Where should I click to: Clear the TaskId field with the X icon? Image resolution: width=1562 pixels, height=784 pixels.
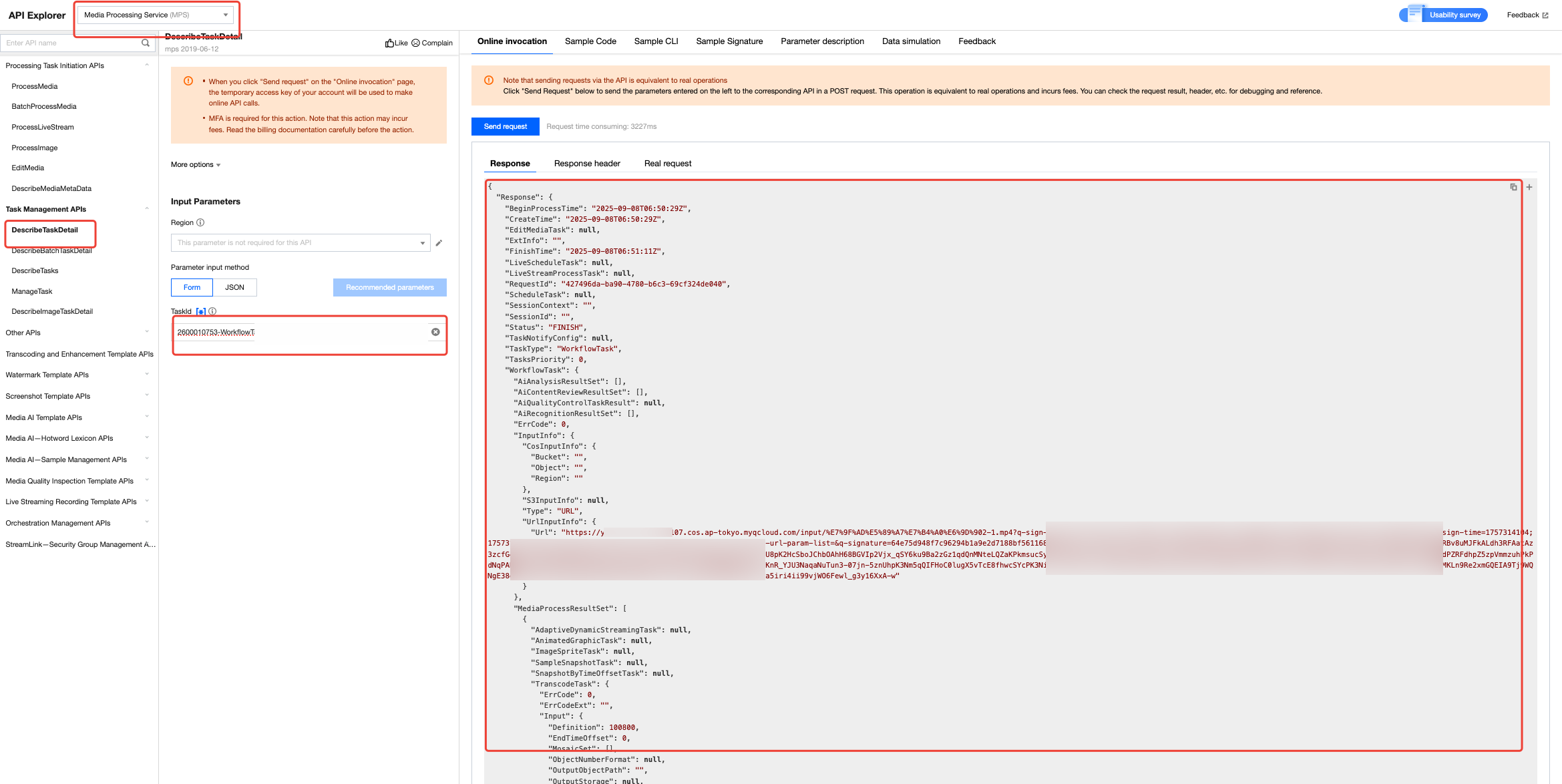coord(435,332)
